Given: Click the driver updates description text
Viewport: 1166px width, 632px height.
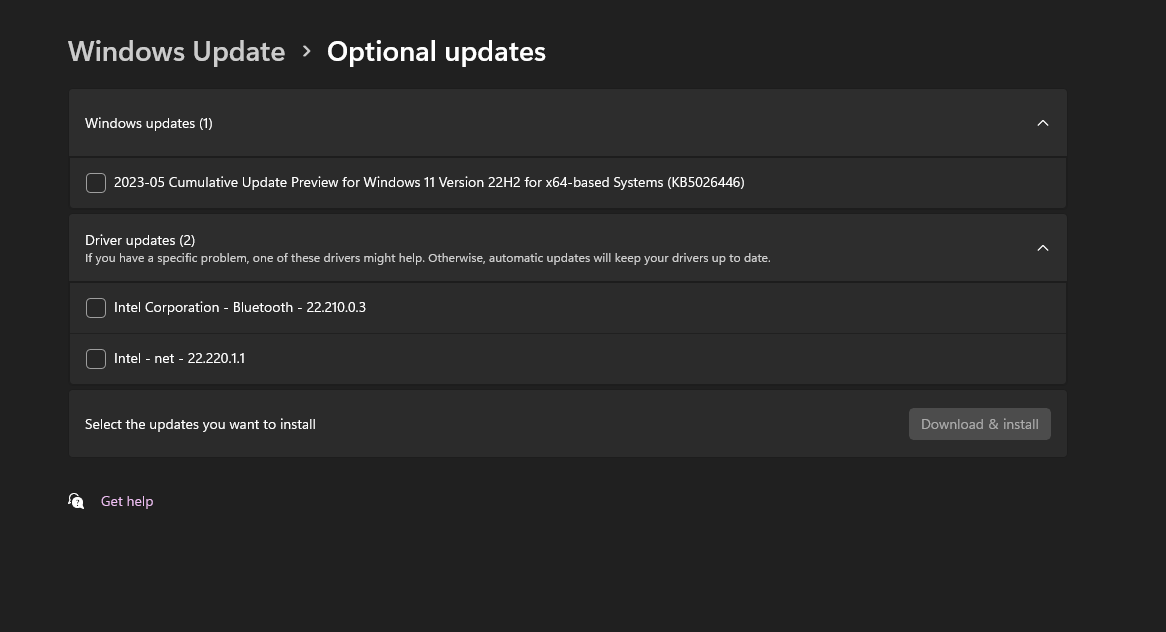Looking at the screenshot, I should coord(428,258).
